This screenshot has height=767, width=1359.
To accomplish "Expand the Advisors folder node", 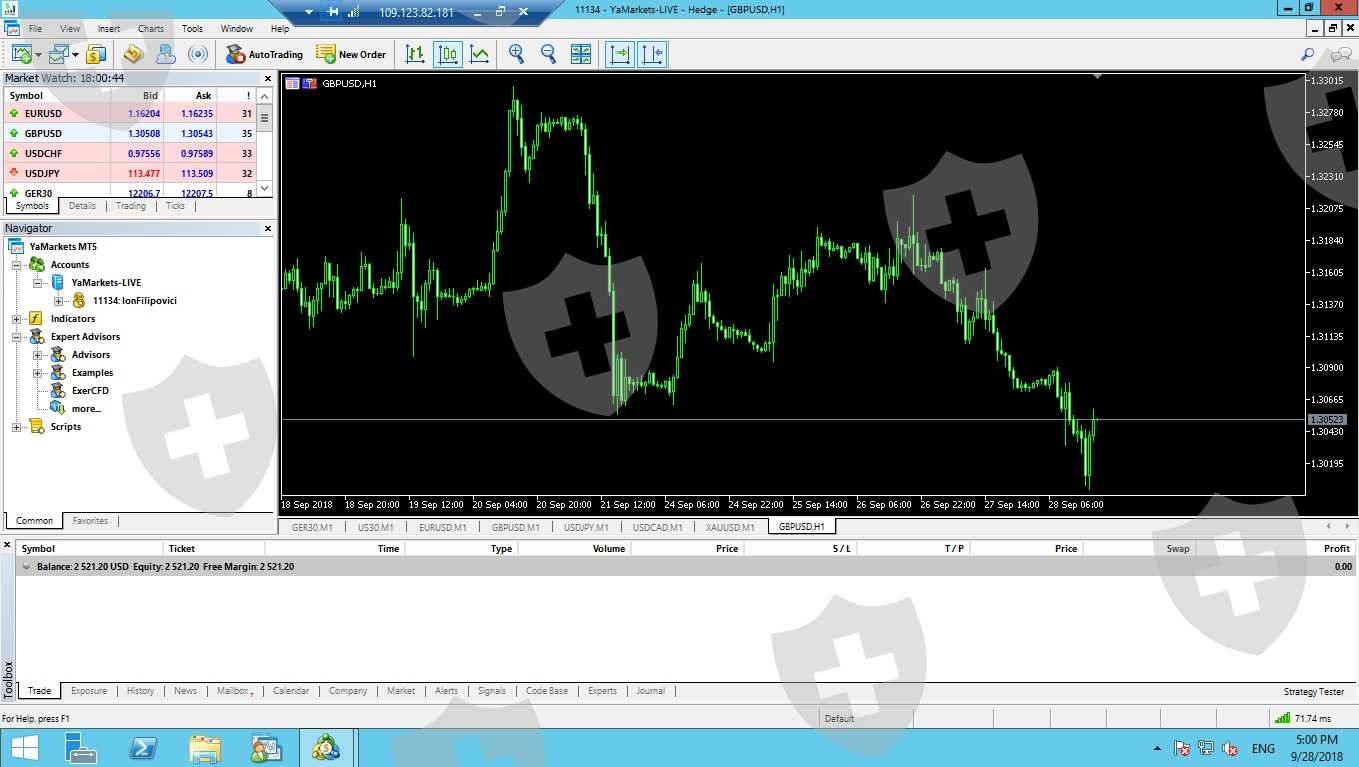I will point(38,355).
